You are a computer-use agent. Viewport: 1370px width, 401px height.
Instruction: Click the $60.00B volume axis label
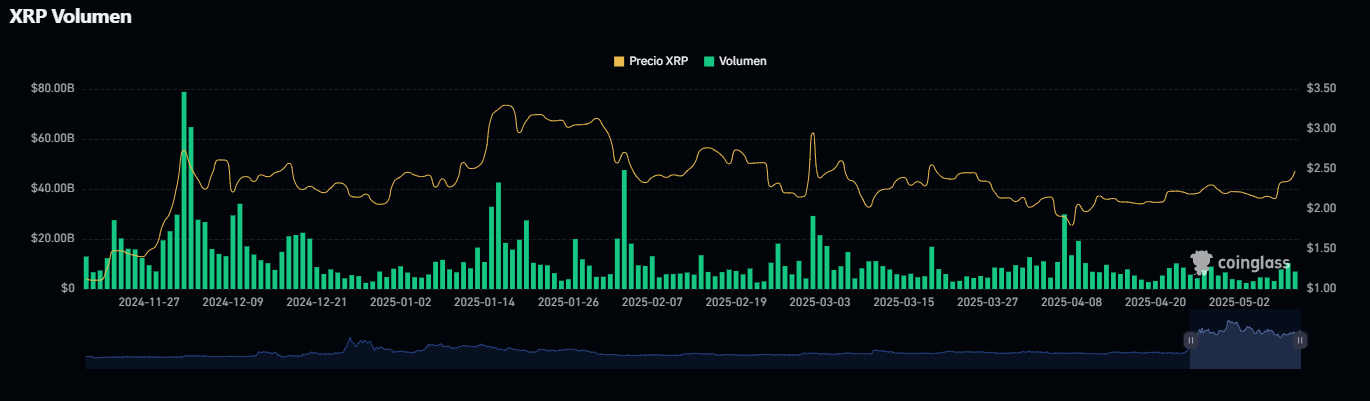pyautogui.click(x=53, y=139)
